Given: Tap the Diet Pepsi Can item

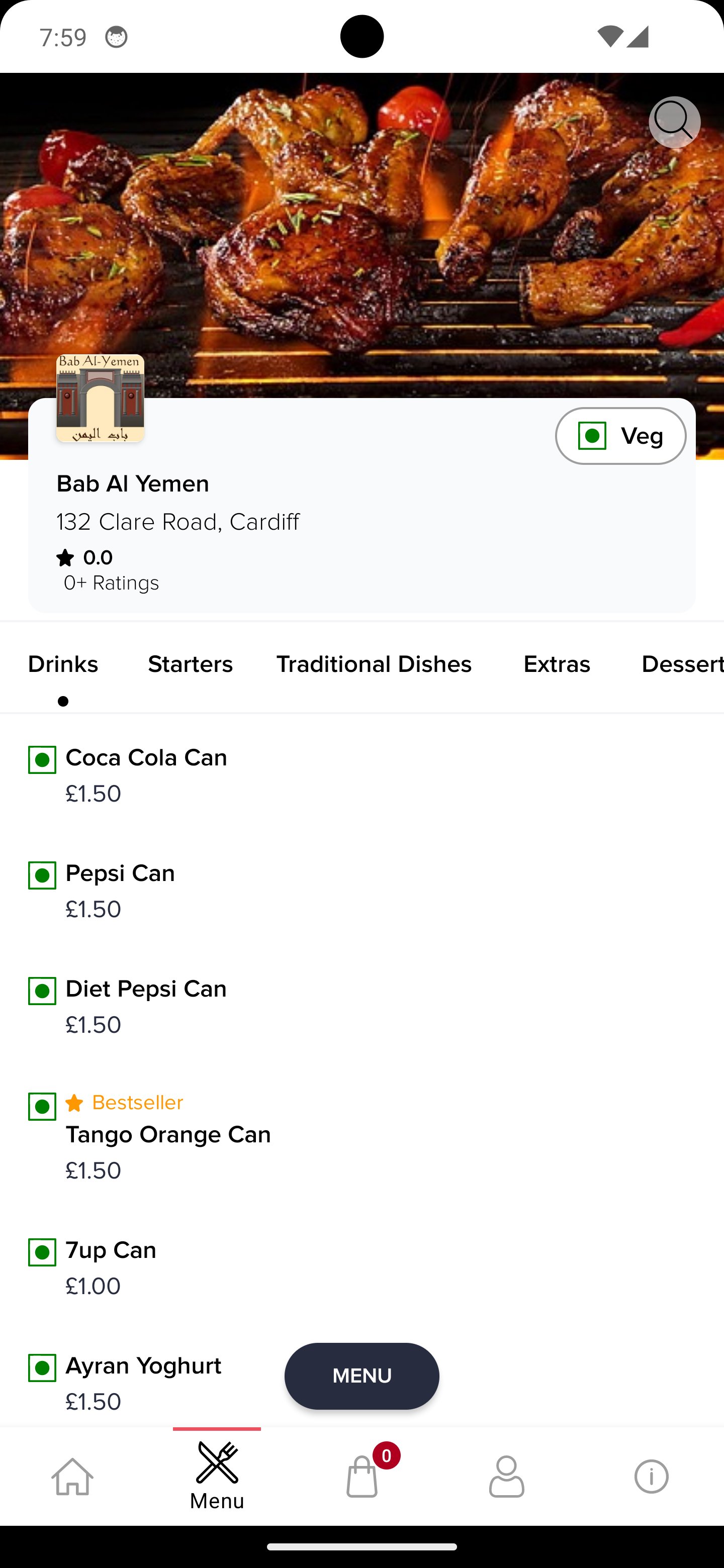Looking at the screenshot, I should pos(146,990).
